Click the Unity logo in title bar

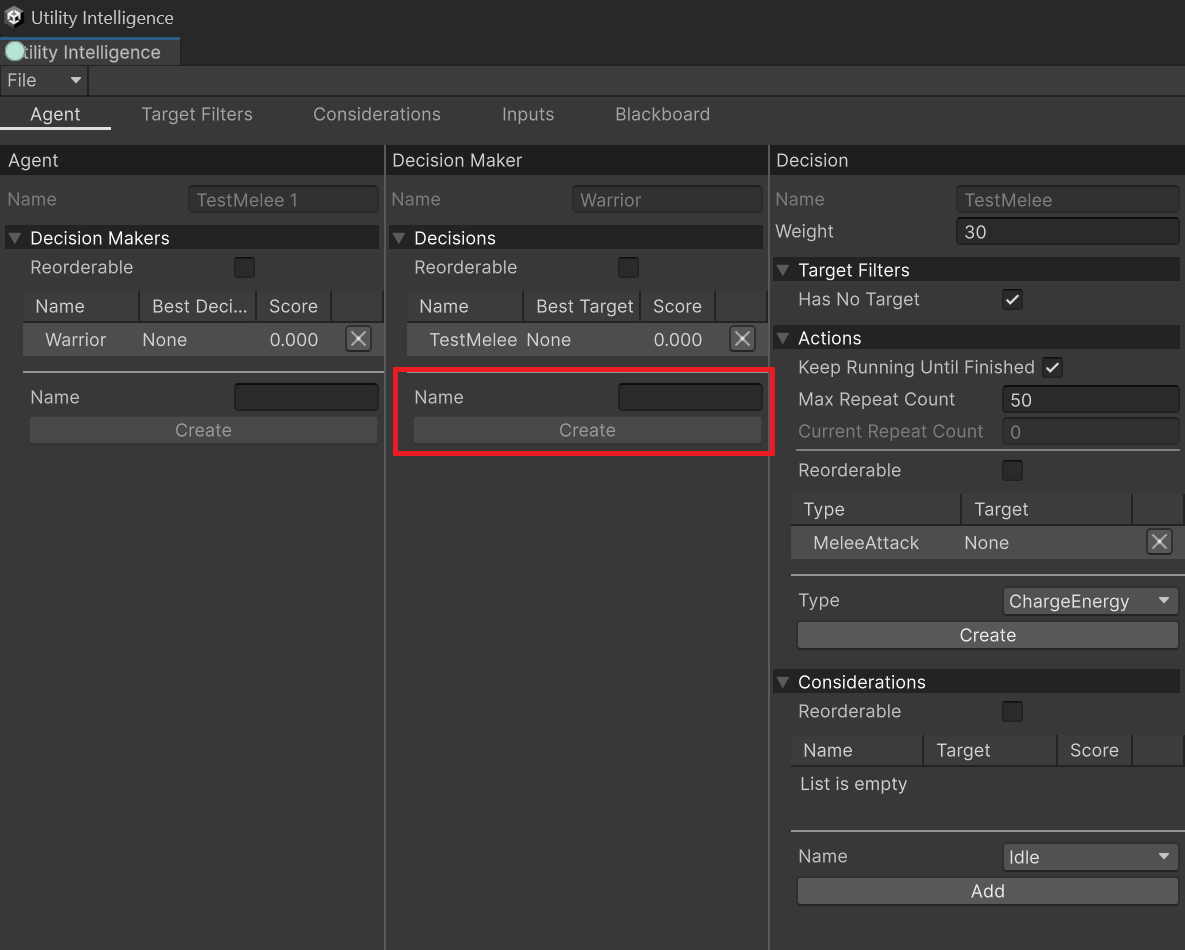click(x=14, y=17)
